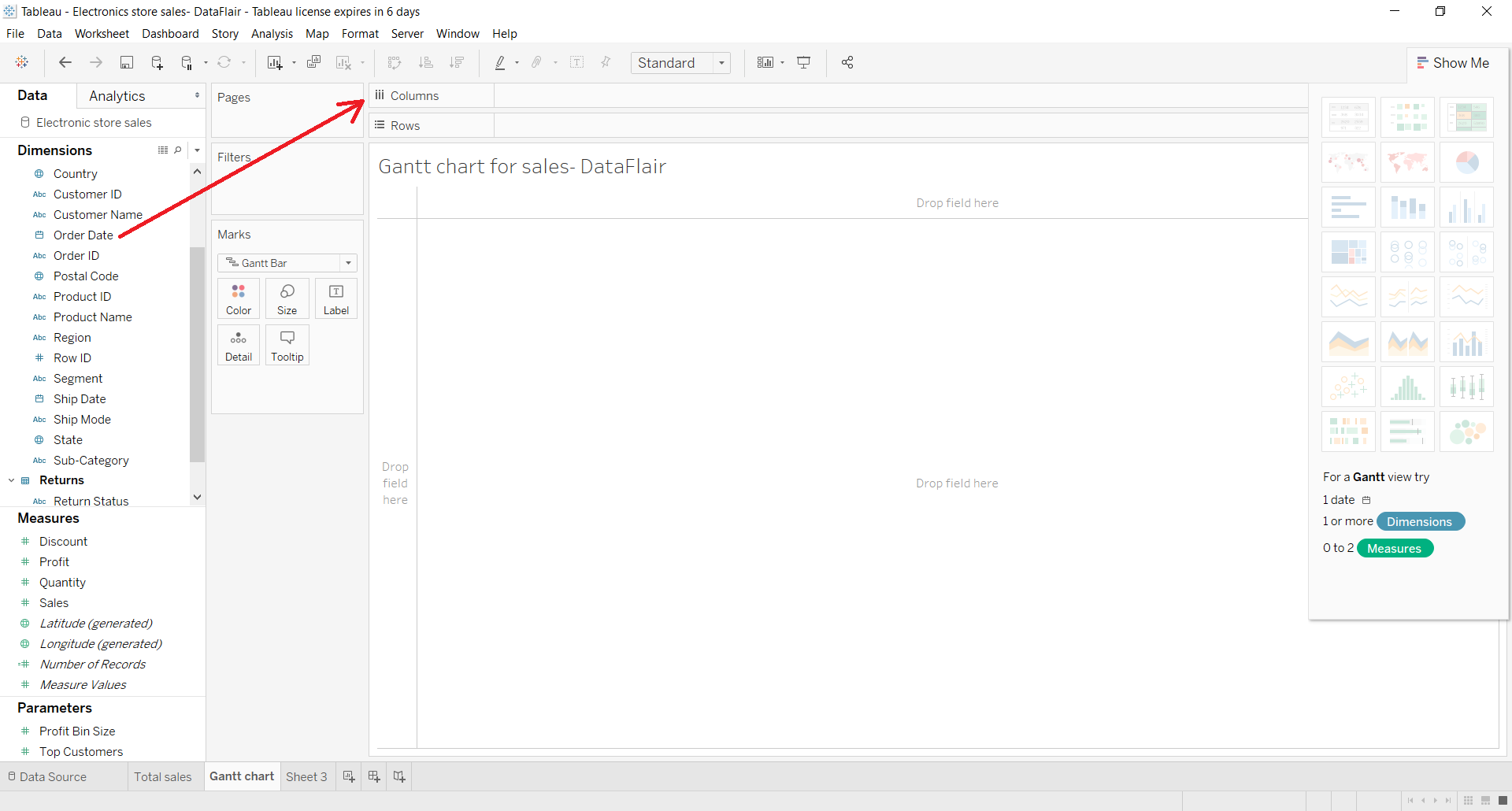Open the Color shelf on Marks card

238,298
